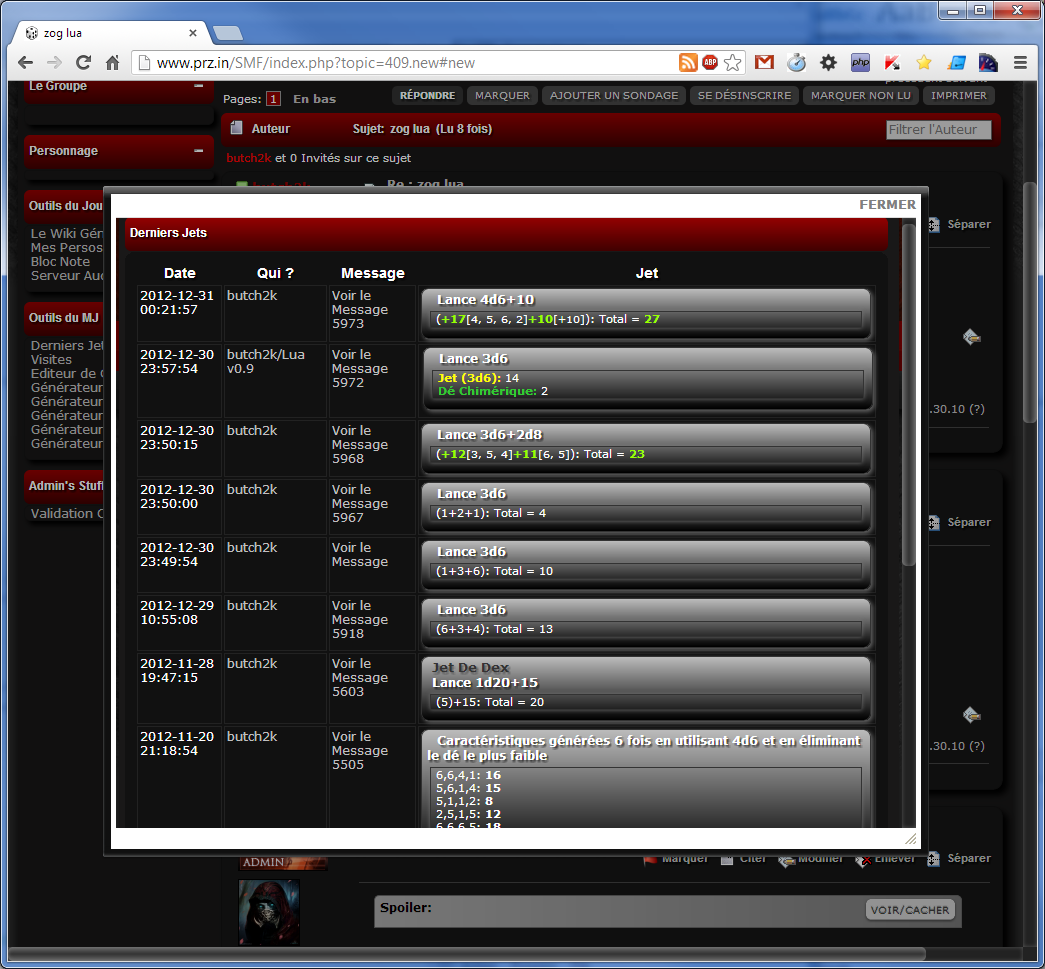Click the VOIR/CACHER spoiler button
Image resolution: width=1045 pixels, height=969 pixels.
click(x=910, y=911)
